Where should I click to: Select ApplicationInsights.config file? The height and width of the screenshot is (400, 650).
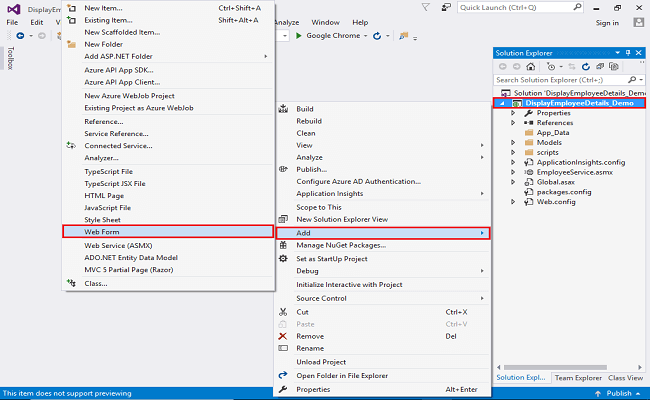[x=581, y=162]
